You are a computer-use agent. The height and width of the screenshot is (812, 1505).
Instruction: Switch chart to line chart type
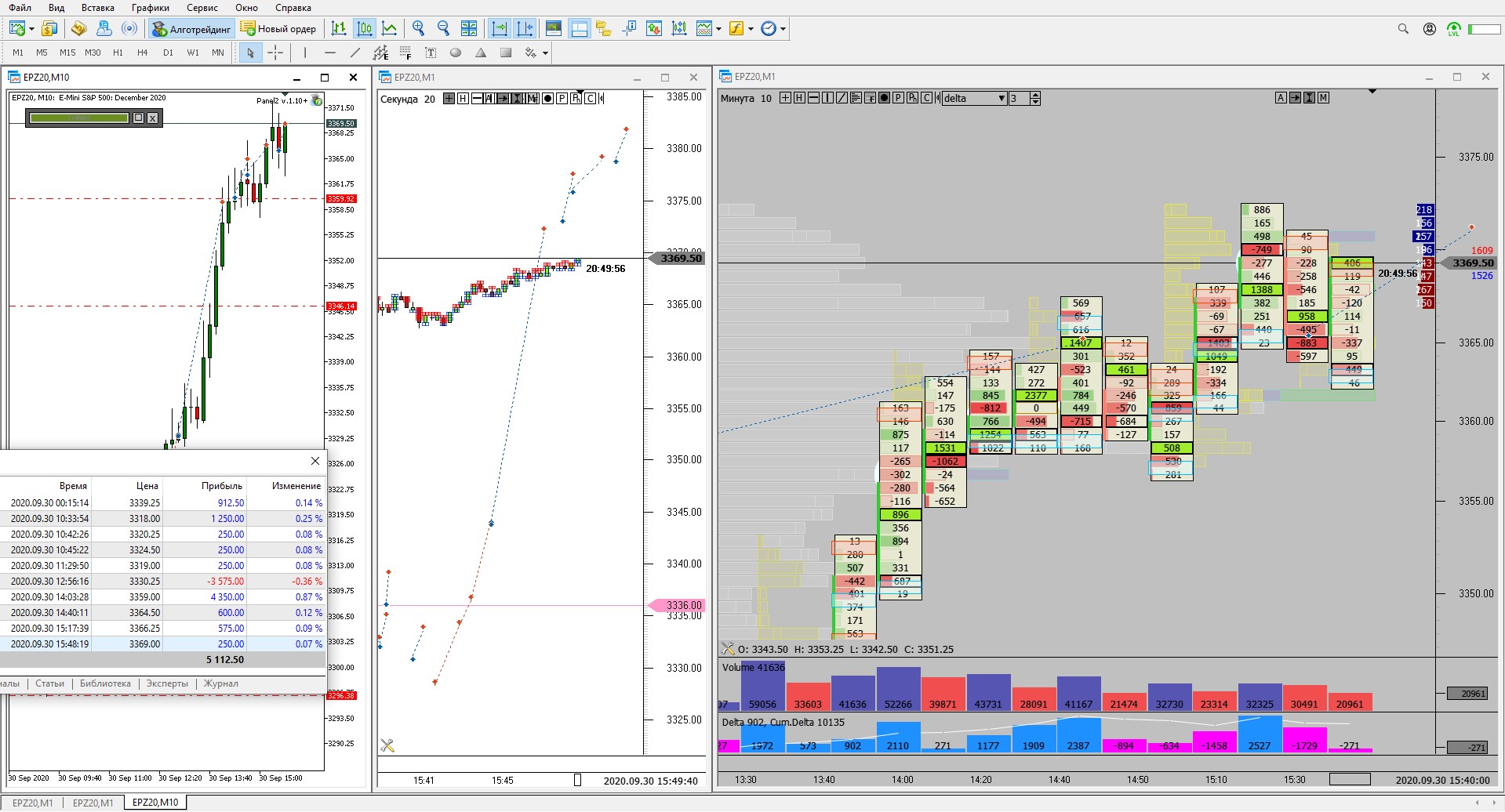point(389,29)
